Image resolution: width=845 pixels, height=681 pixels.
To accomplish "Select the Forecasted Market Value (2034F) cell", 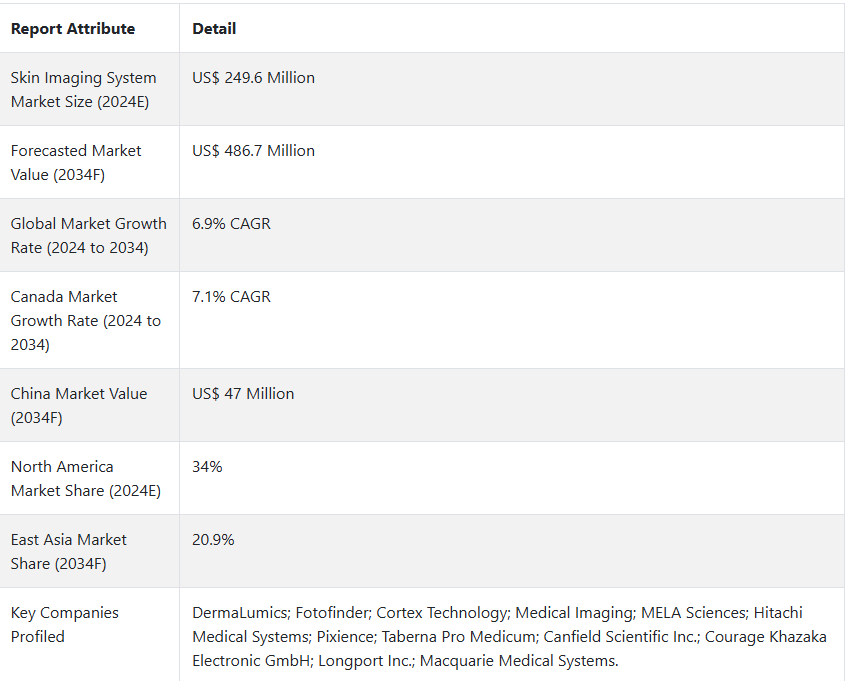I will [x=76, y=163].
